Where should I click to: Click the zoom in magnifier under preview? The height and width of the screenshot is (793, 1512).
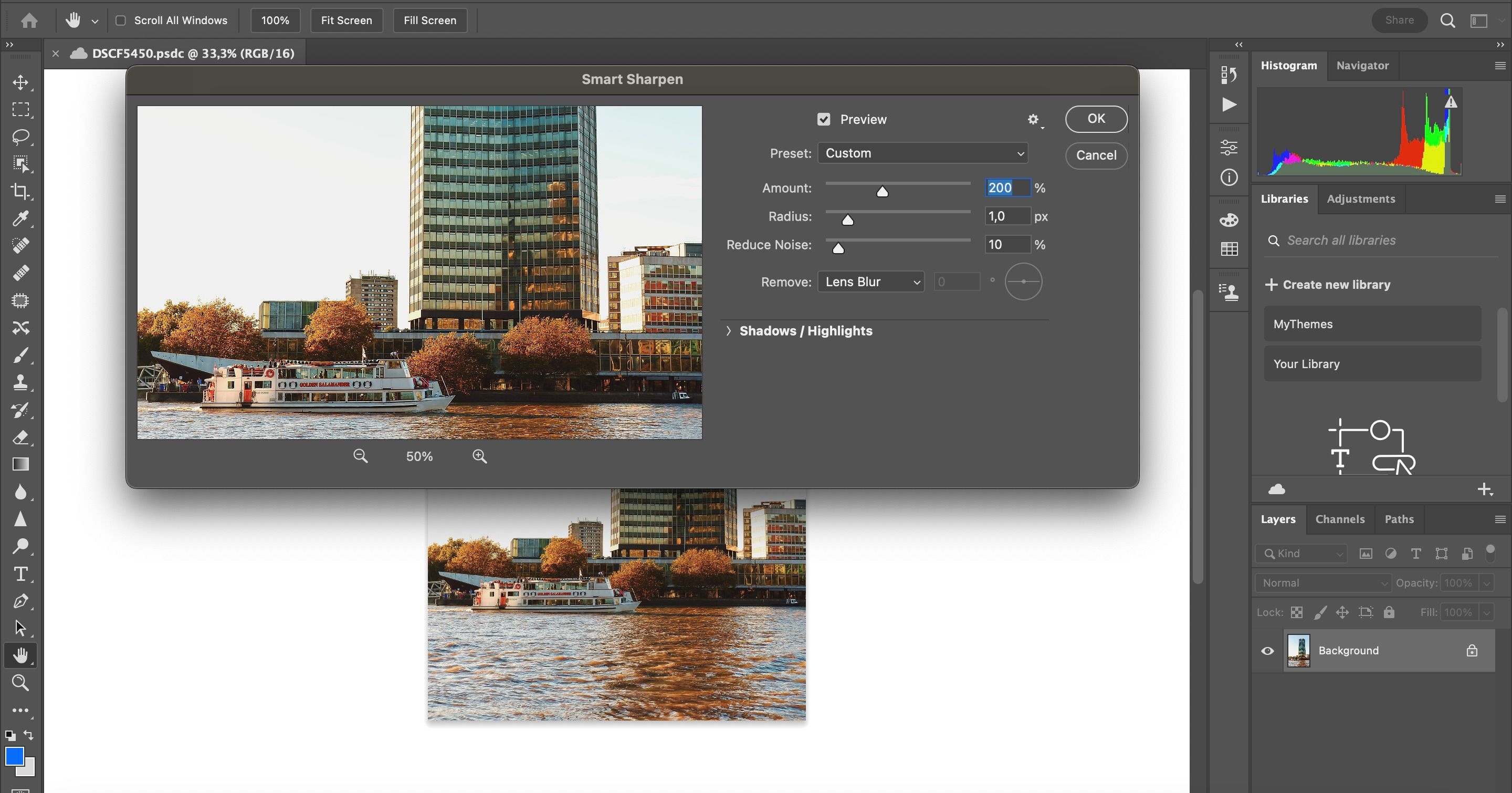[x=479, y=456]
